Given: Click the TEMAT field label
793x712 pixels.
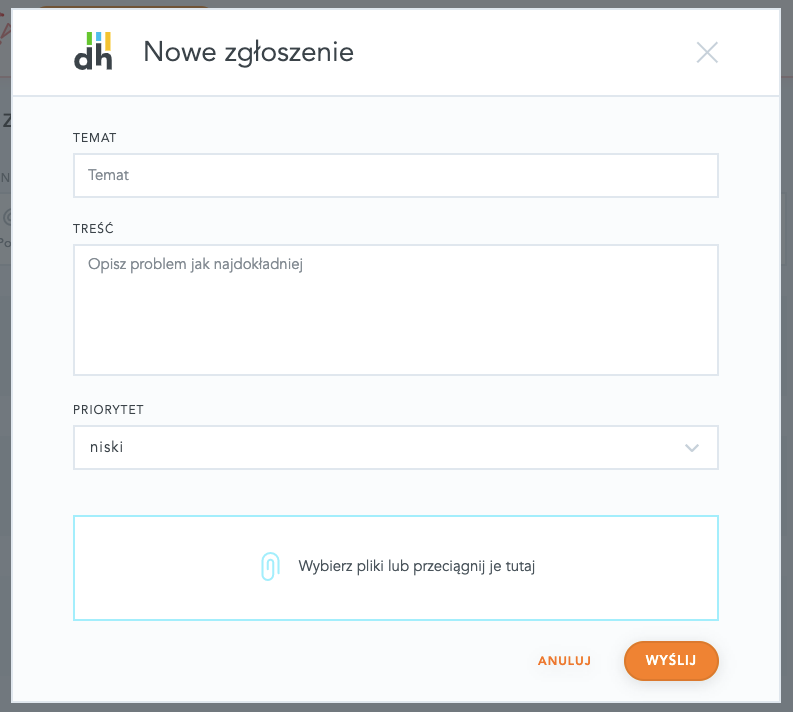Looking at the screenshot, I should coord(95,137).
